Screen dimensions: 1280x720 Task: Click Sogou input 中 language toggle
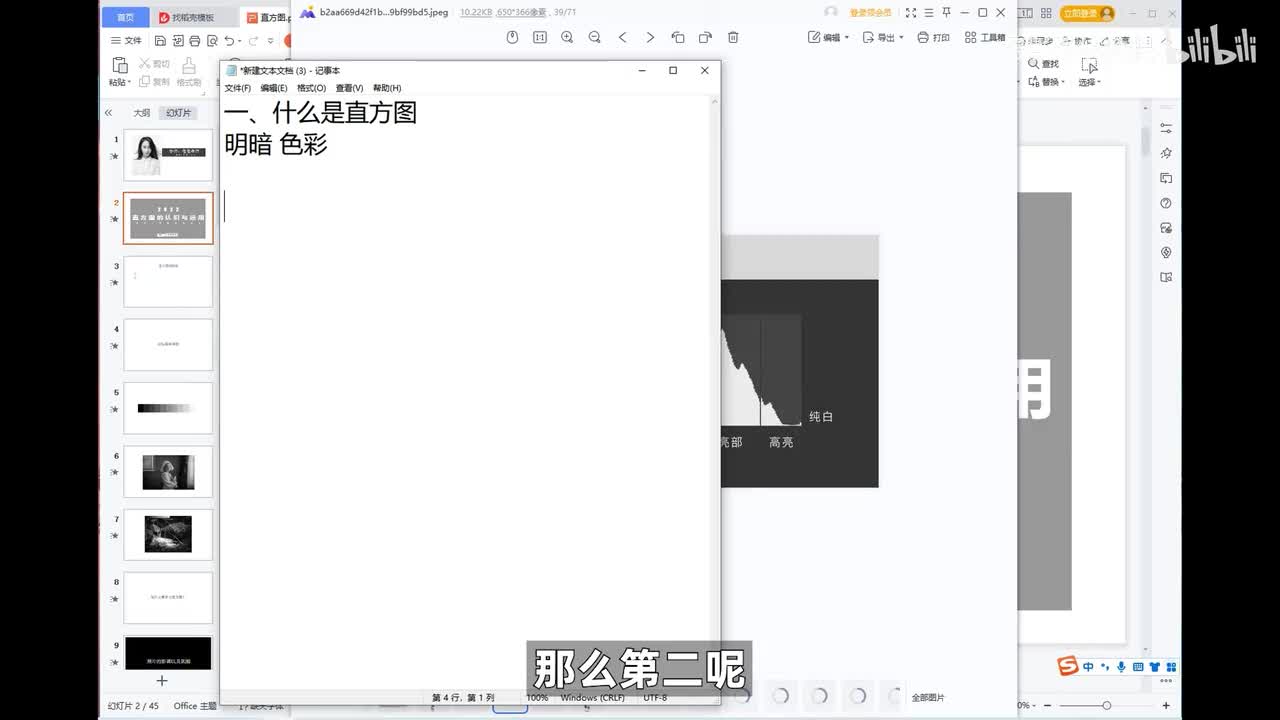coord(1088,667)
